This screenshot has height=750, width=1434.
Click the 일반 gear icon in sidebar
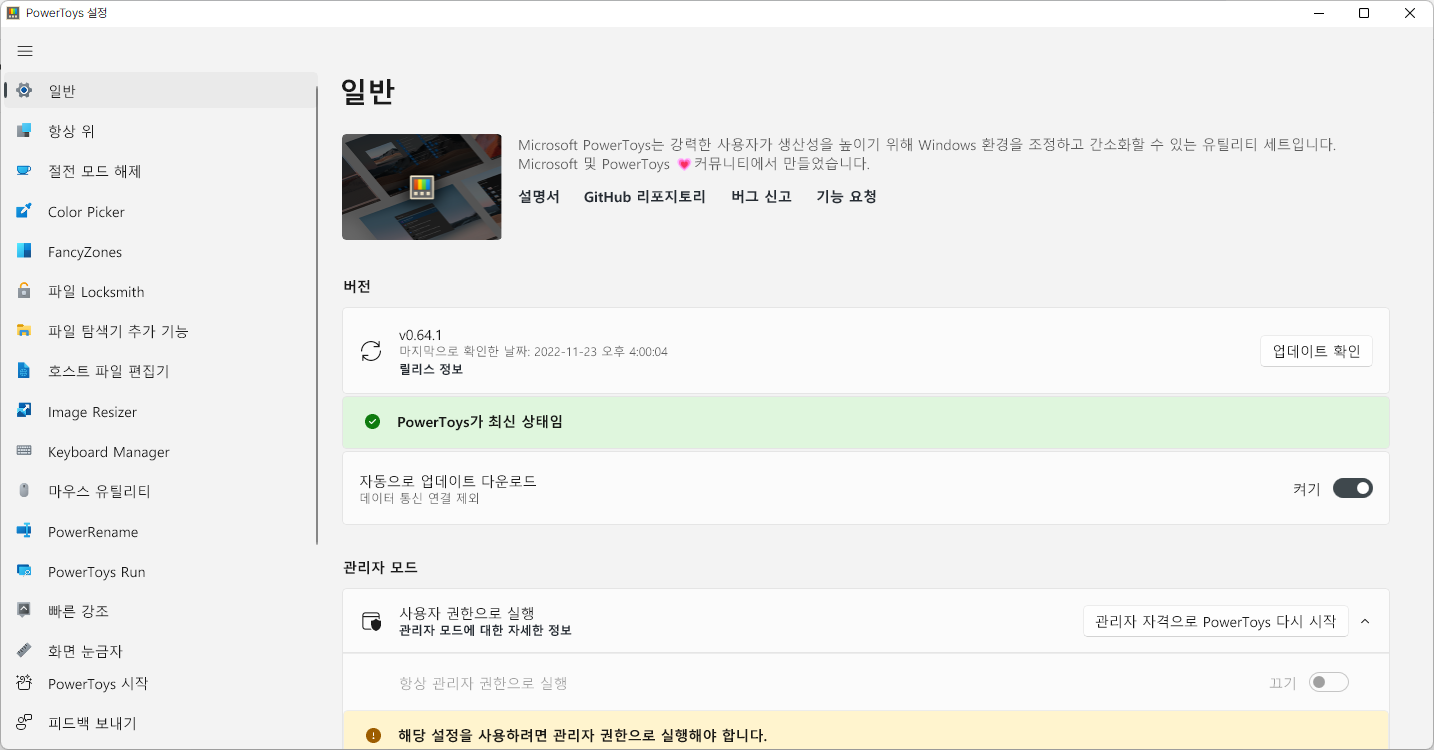pyautogui.click(x=24, y=91)
